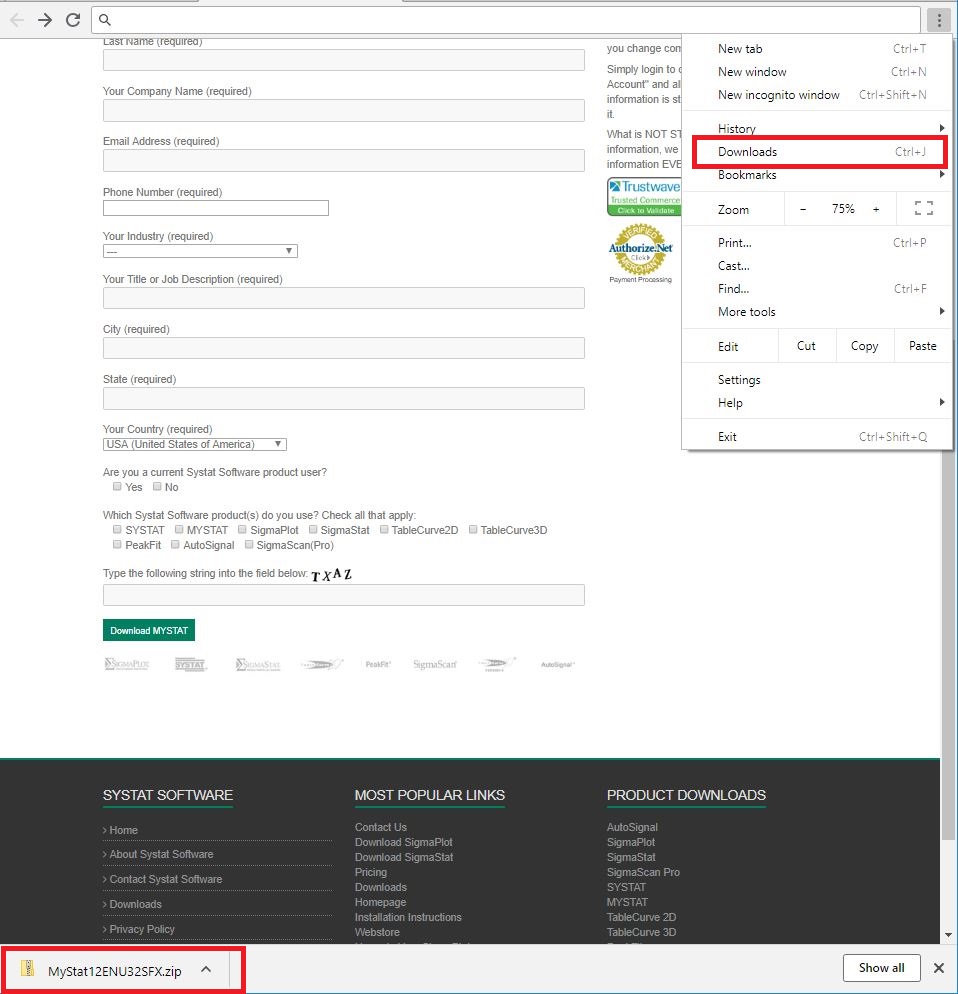Open the Your Country dropdown
This screenshot has height=994, width=958.
(195, 444)
